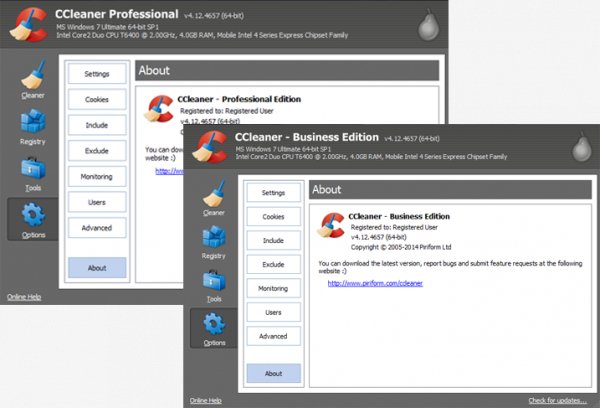Click Intel Core2 Duo system info in Business header
Screen dimensions: 600x408
pyautogui.click(x=371, y=157)
